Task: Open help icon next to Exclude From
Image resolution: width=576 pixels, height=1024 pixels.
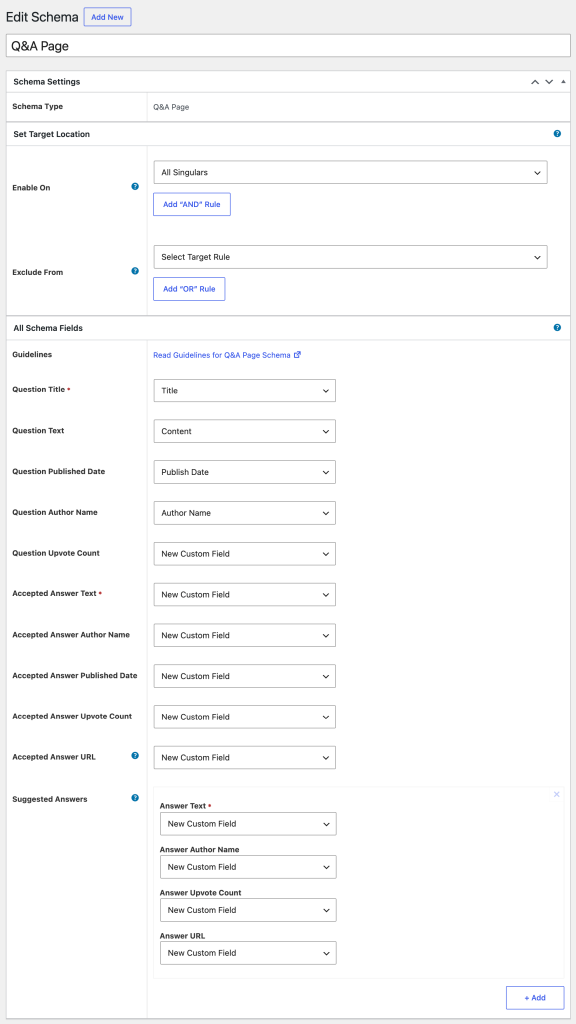Action: pos(135,270)
